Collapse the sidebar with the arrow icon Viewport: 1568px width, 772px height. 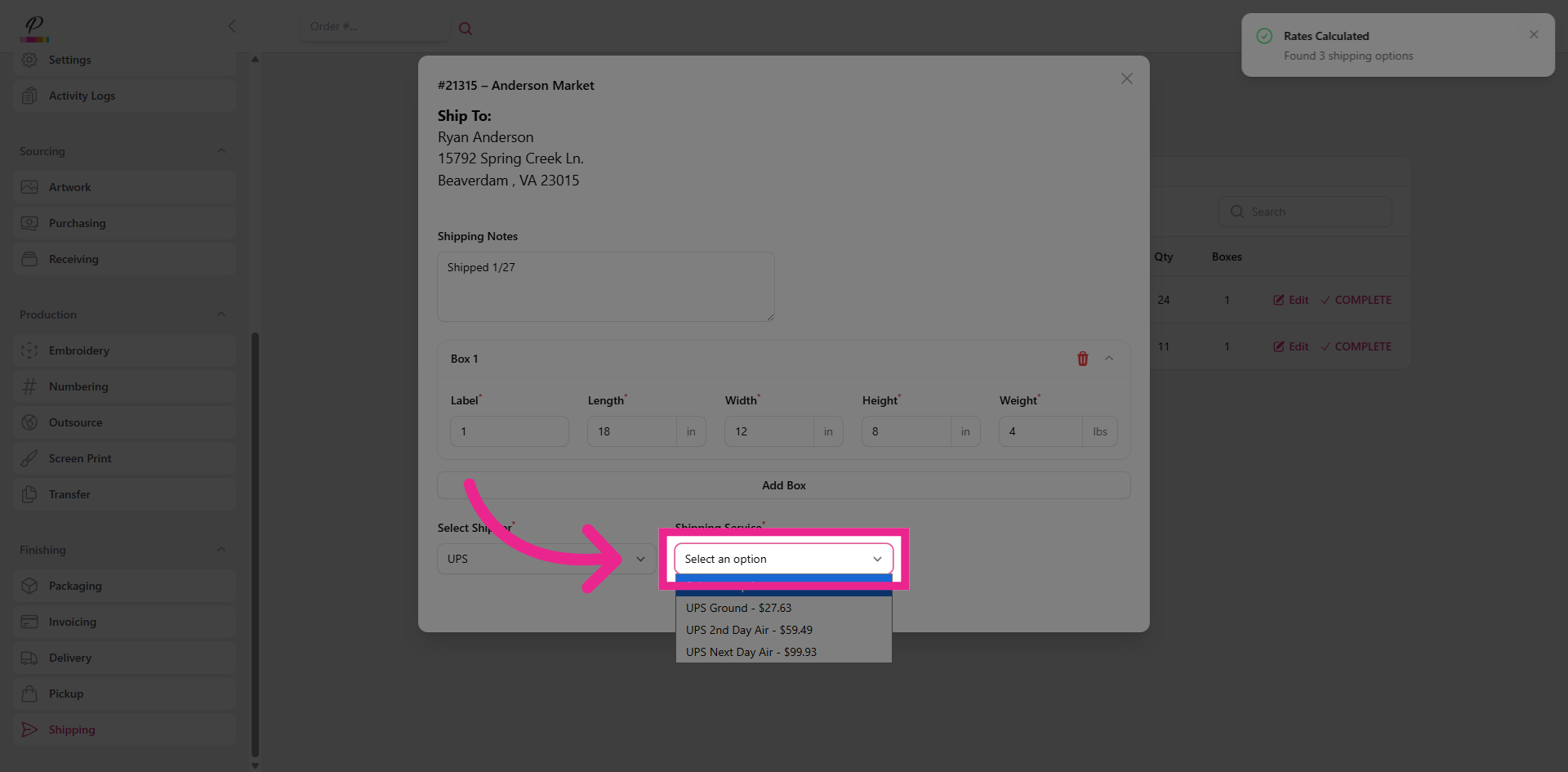(x=232, y=26)
